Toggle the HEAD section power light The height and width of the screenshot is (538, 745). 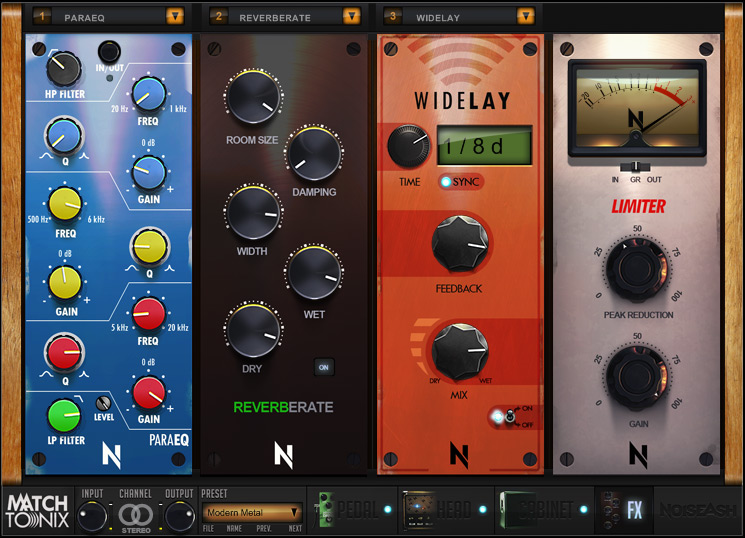tap(483, 509)
